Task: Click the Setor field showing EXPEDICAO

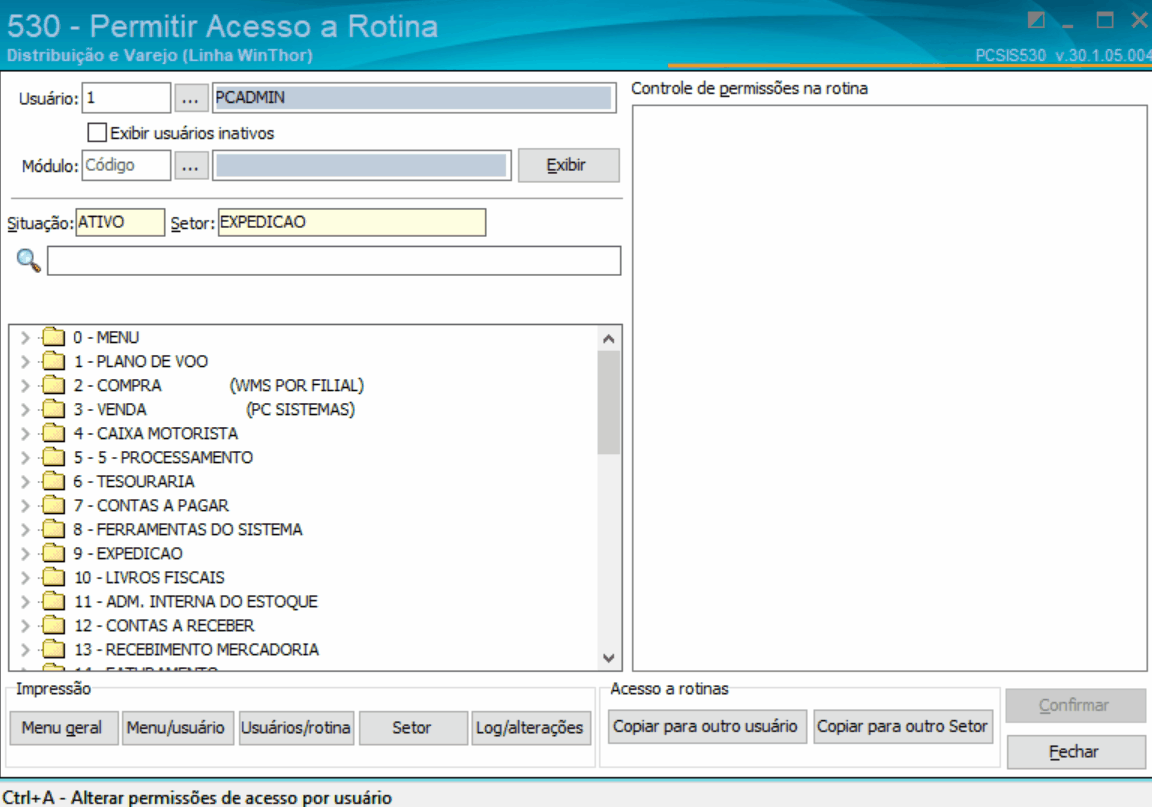Action: click(352, 223)
